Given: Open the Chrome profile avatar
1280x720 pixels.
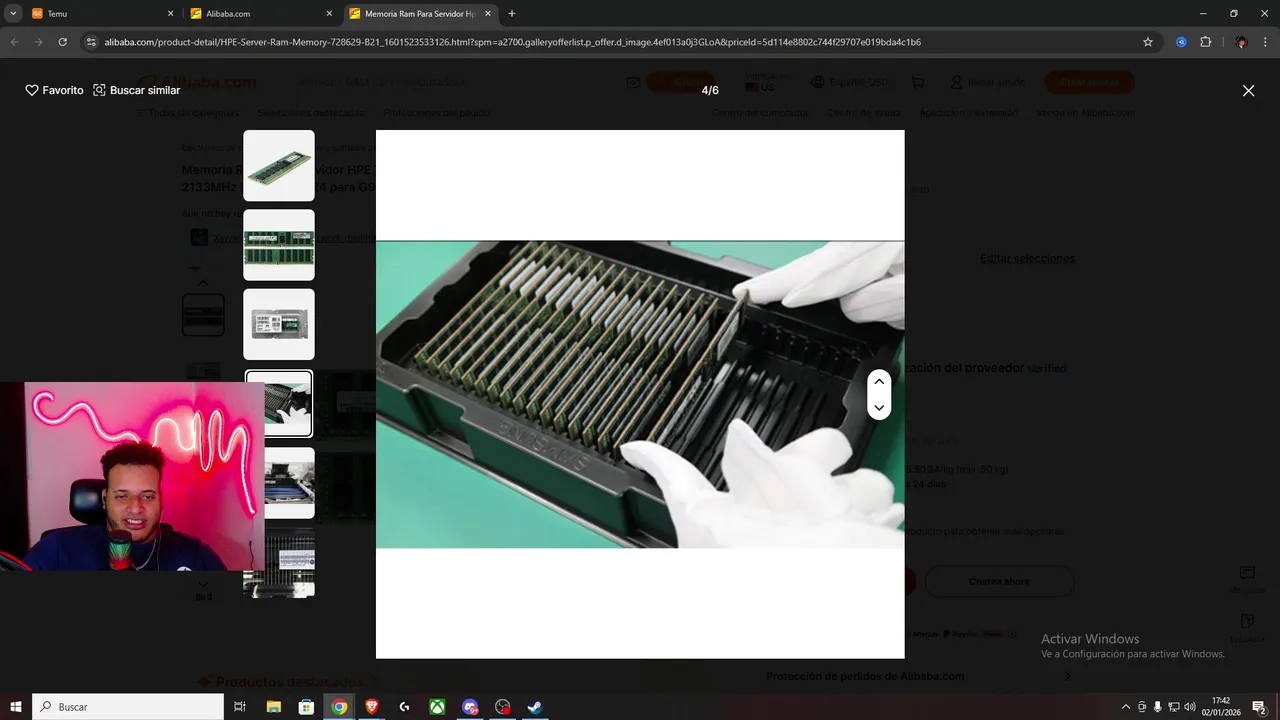Looking at the screenshot, I should 1241,42.
